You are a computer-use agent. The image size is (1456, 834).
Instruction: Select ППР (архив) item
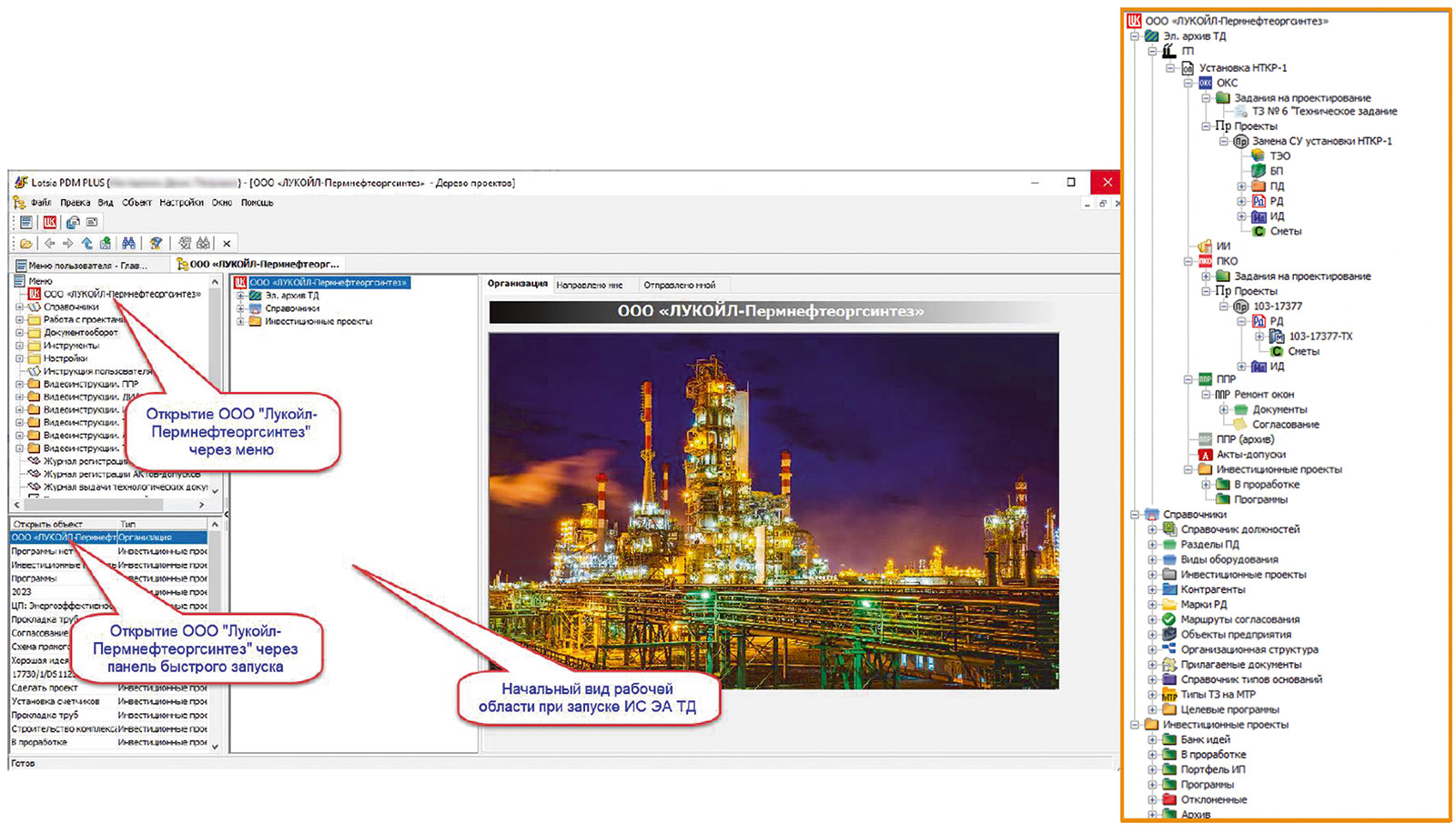click(x=1244, y=439)
